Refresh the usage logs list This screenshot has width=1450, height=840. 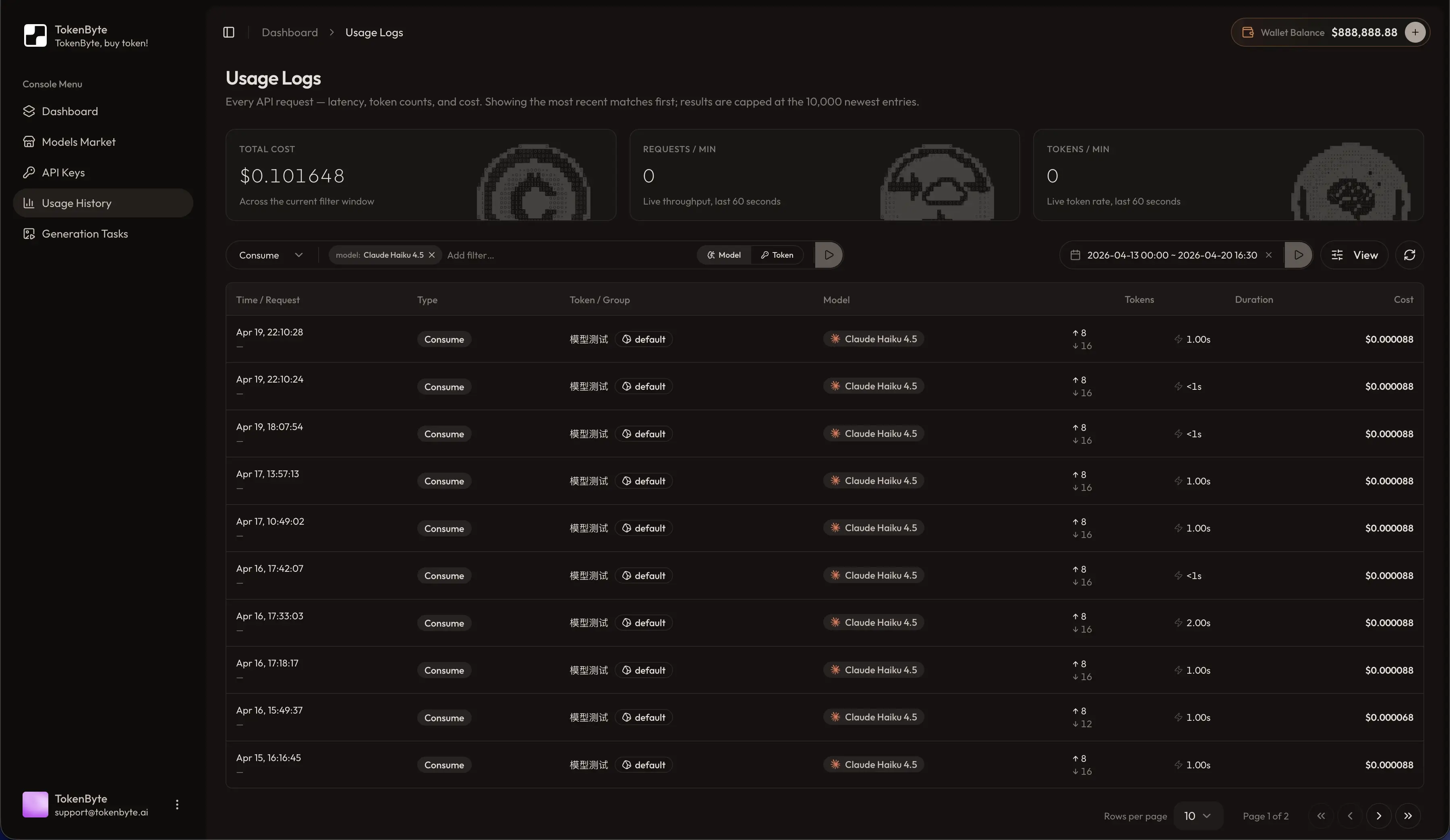[1410, 255]
